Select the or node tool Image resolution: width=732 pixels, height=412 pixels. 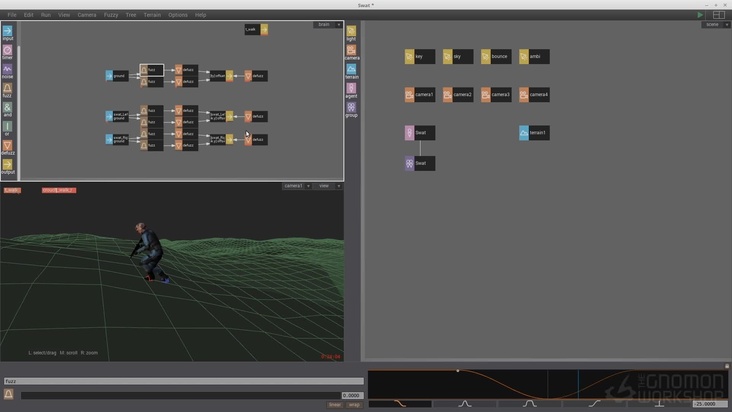pos(8,127)
